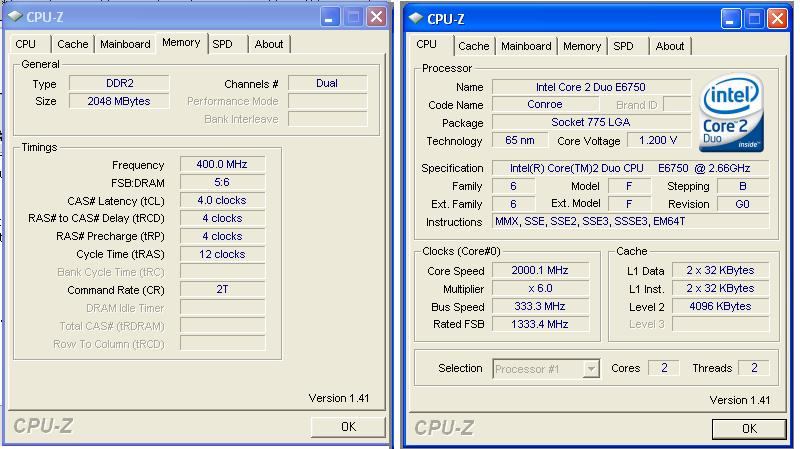Screen dimensions: 800x449
Task: Open Mainboard tab in right window
Action: click(x=526, y=46)
